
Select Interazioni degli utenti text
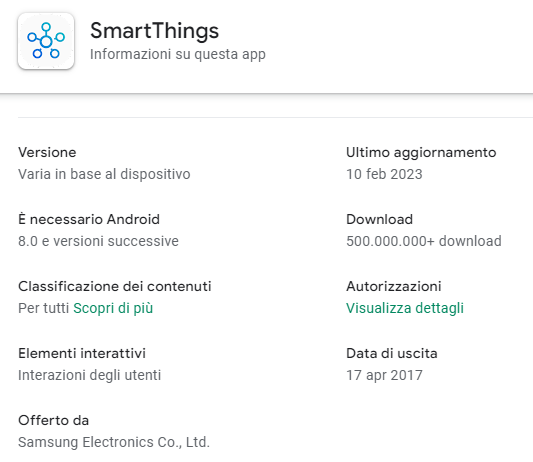pyautogui.click(x=90, y=375)
